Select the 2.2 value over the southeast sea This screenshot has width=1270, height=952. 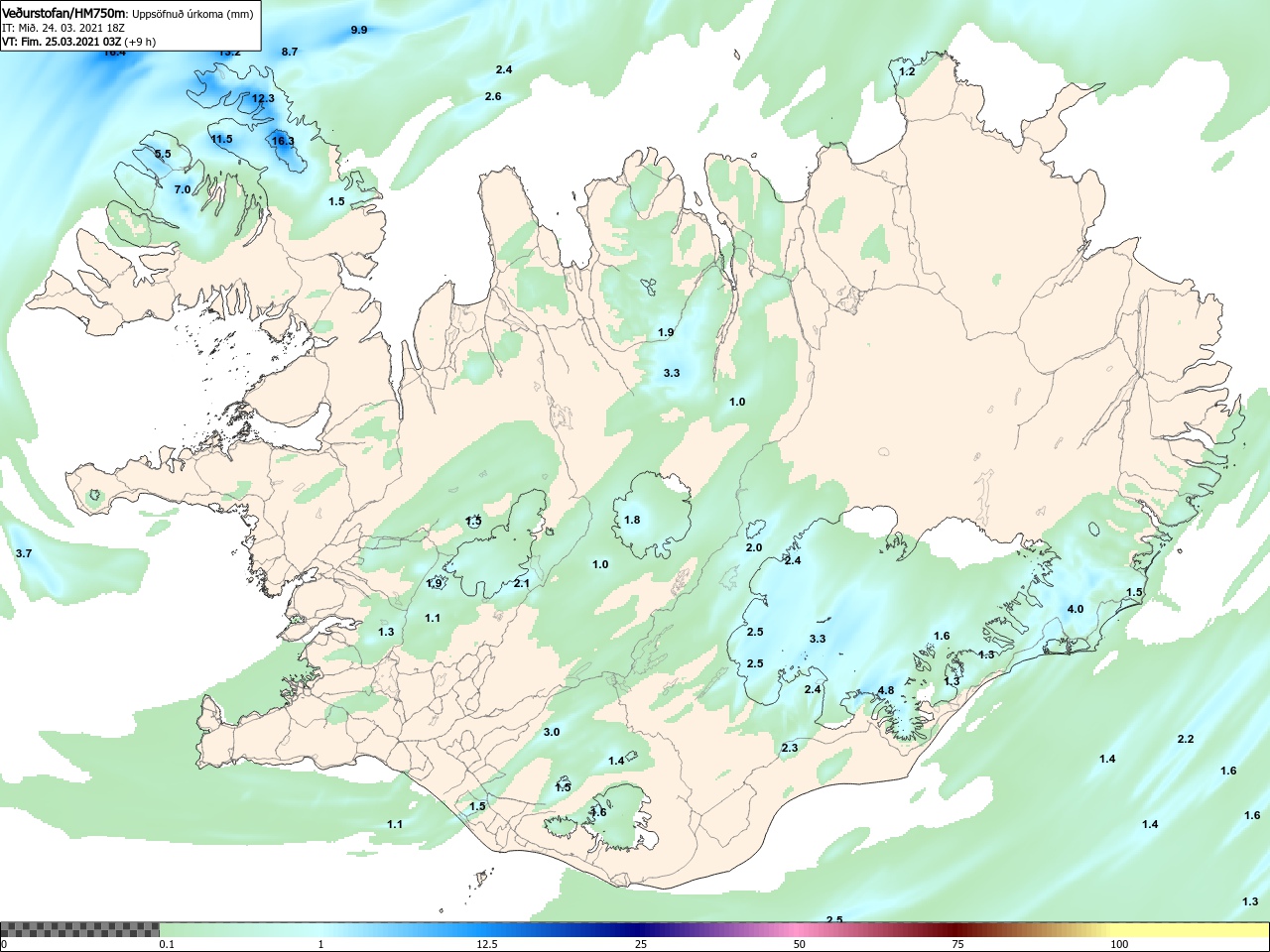click(1186, 739)
